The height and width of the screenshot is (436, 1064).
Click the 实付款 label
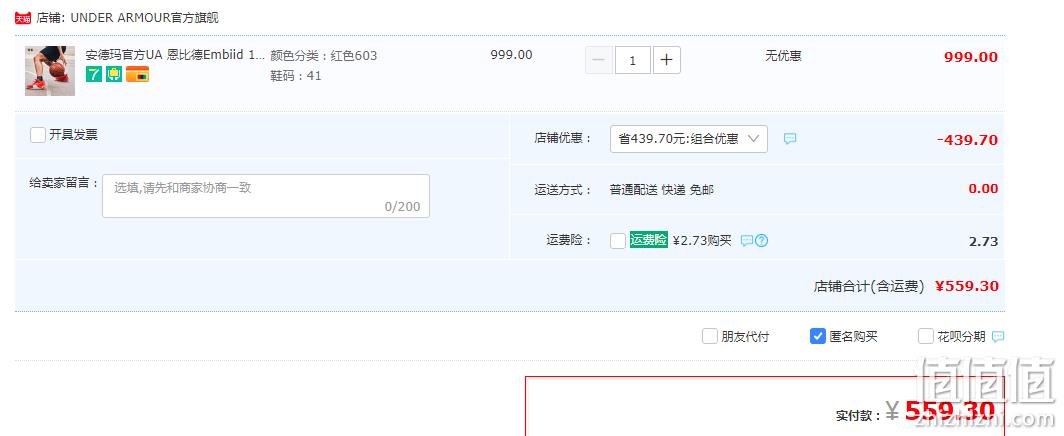858,415
